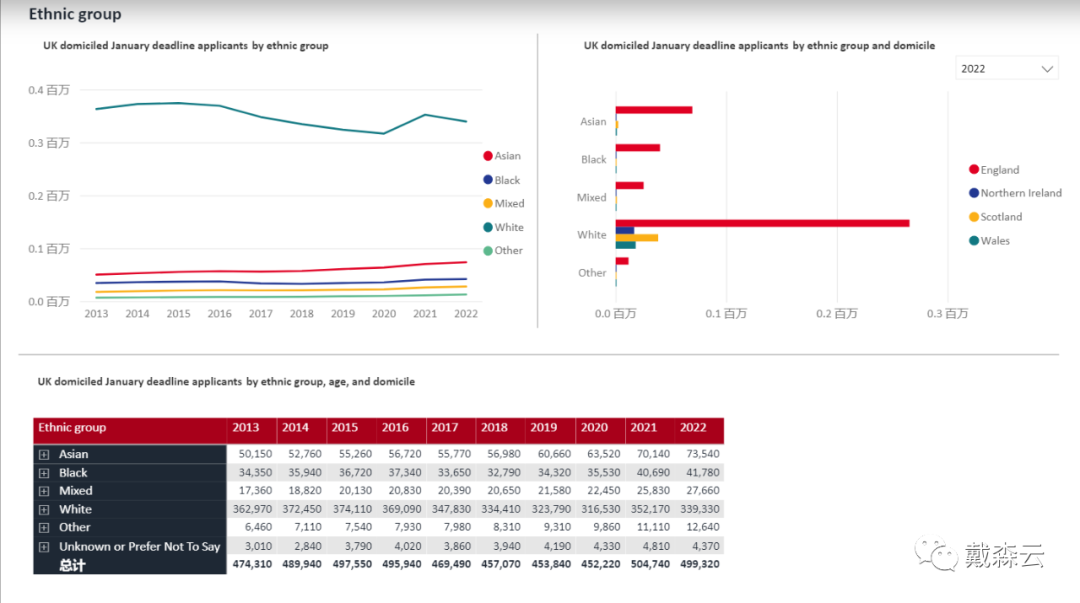The width and height of the screenshot is (1080, 603).
Task: Select Northern Ireland in bar chart legend
Action: tap(973, 193)
